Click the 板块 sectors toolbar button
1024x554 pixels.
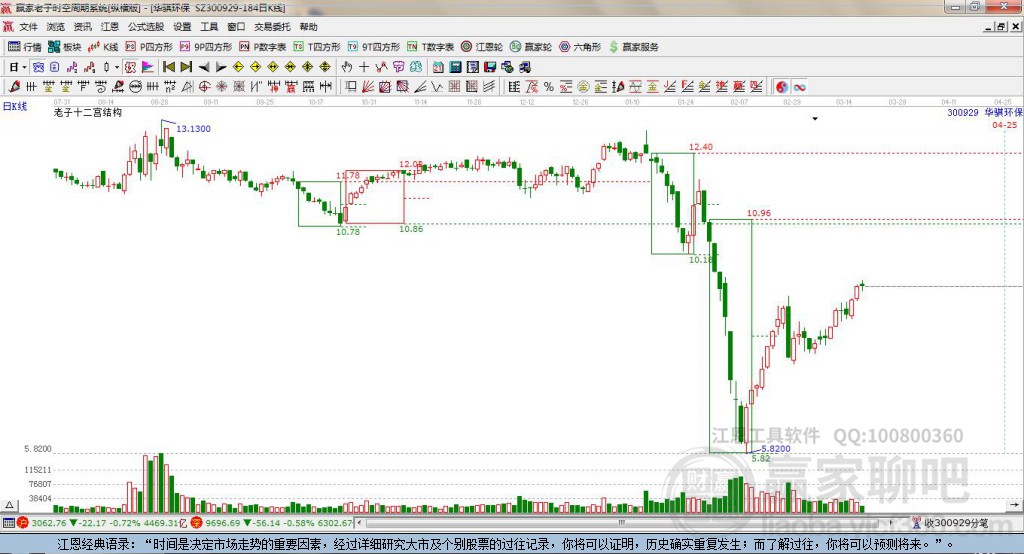(65, 47)
